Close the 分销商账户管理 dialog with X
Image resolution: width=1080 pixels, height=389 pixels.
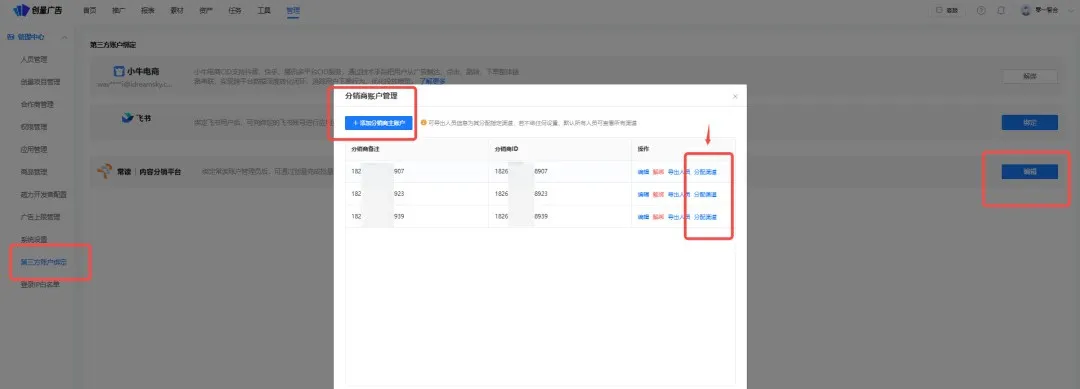[735, 96]
